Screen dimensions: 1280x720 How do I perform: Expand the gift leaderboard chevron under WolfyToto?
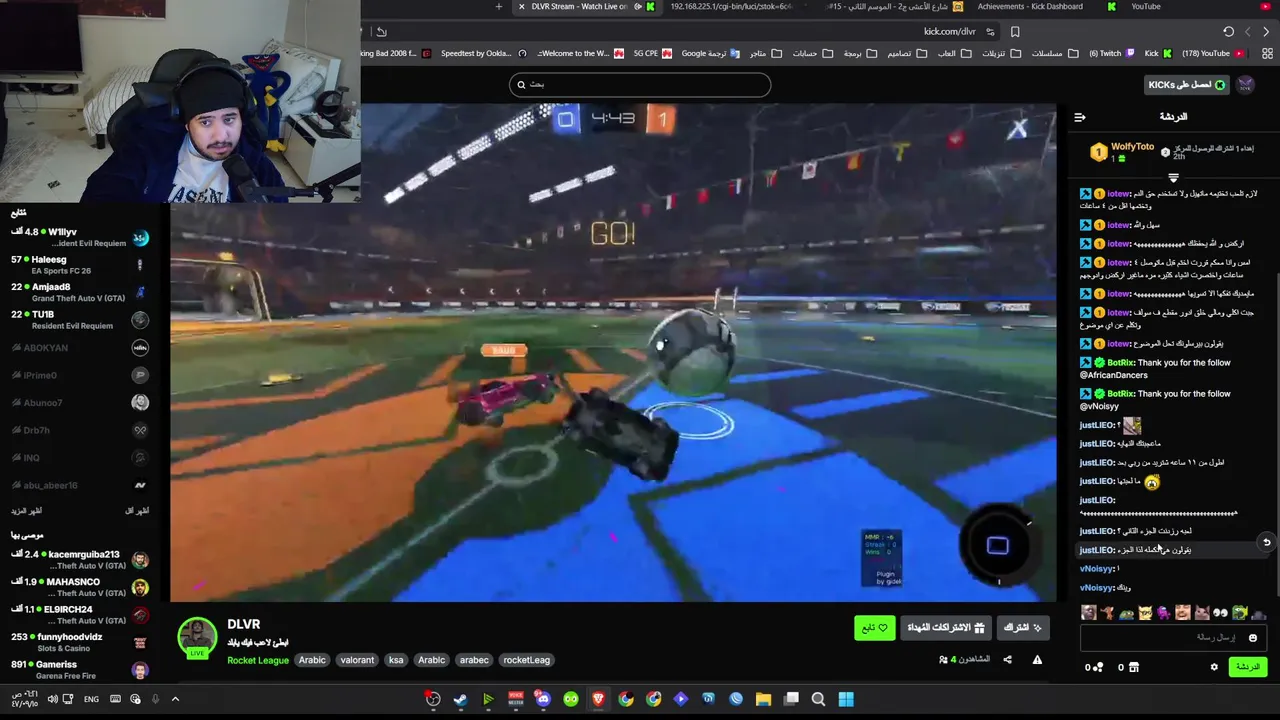[x=1173, y=178]
